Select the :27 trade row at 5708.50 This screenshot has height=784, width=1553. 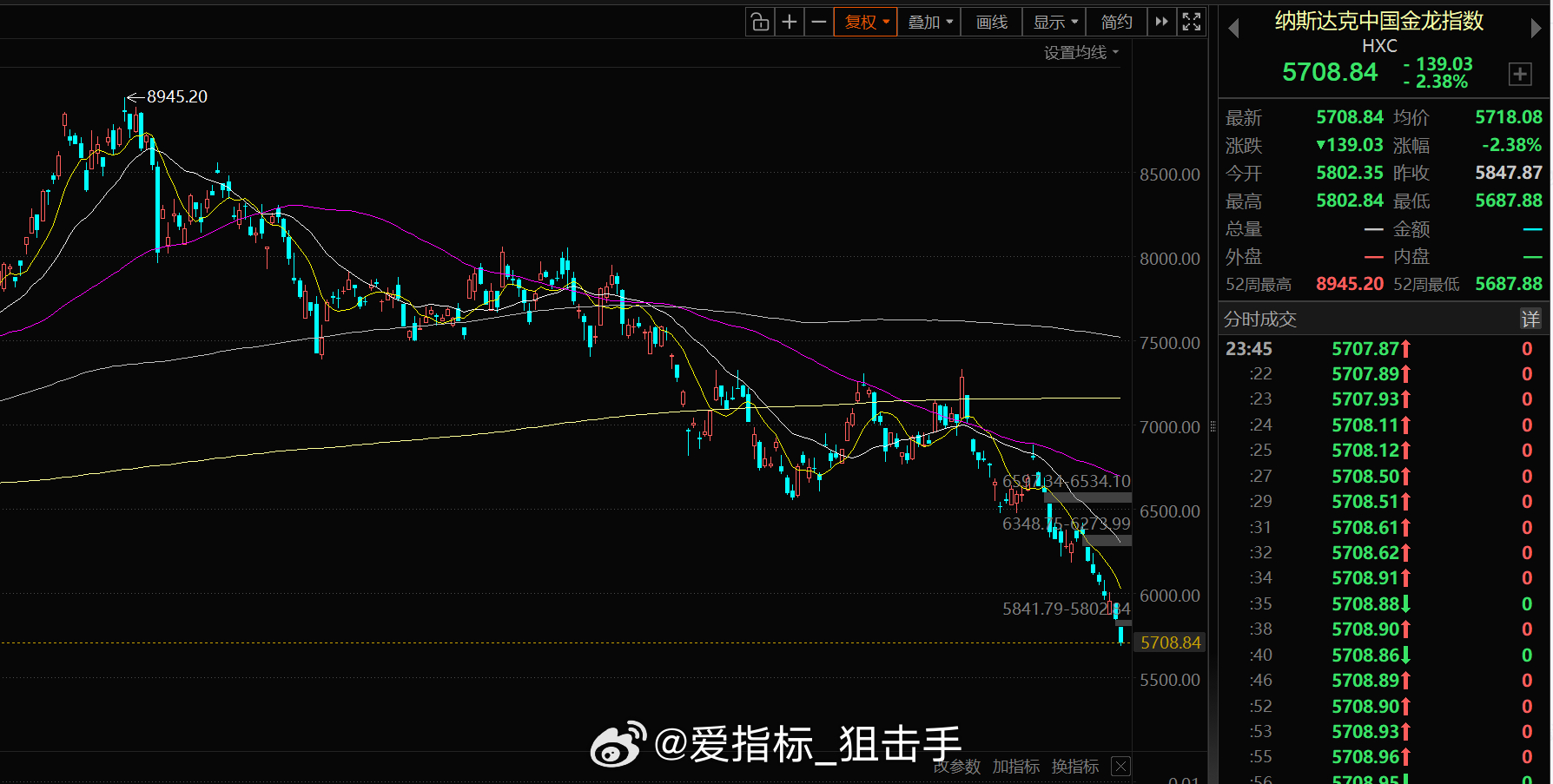[x=1384, y=477]
